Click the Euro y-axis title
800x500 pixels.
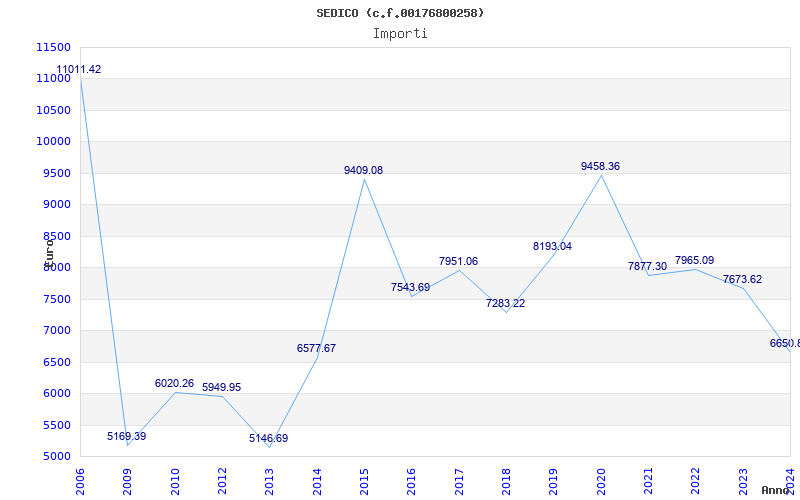pyautogui.click(x=49, y=252)
